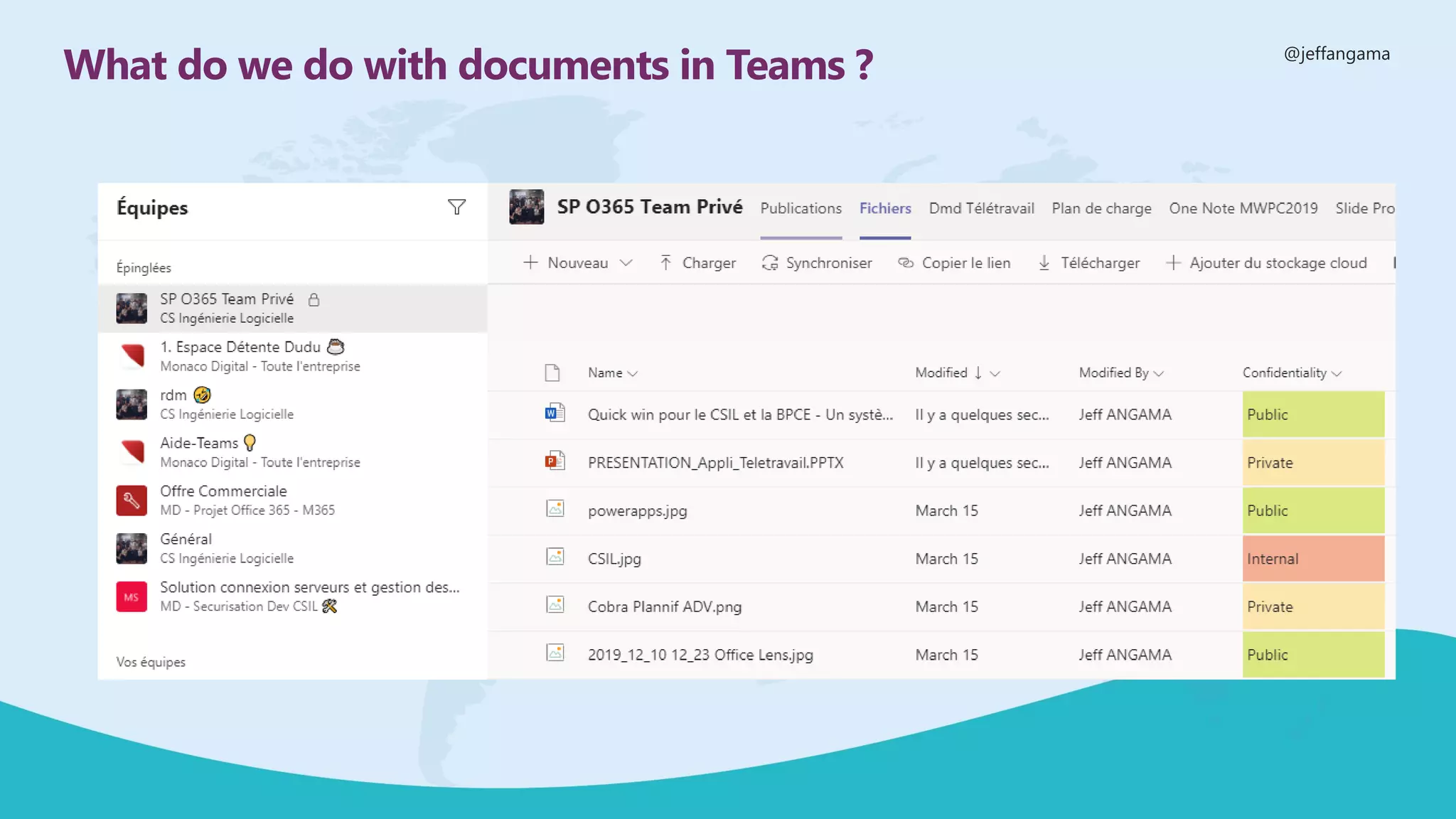Click the rdm team avatar
The width and height of the screenshot is (1456, 819).
pyautogui.click(x=132, y=404)
